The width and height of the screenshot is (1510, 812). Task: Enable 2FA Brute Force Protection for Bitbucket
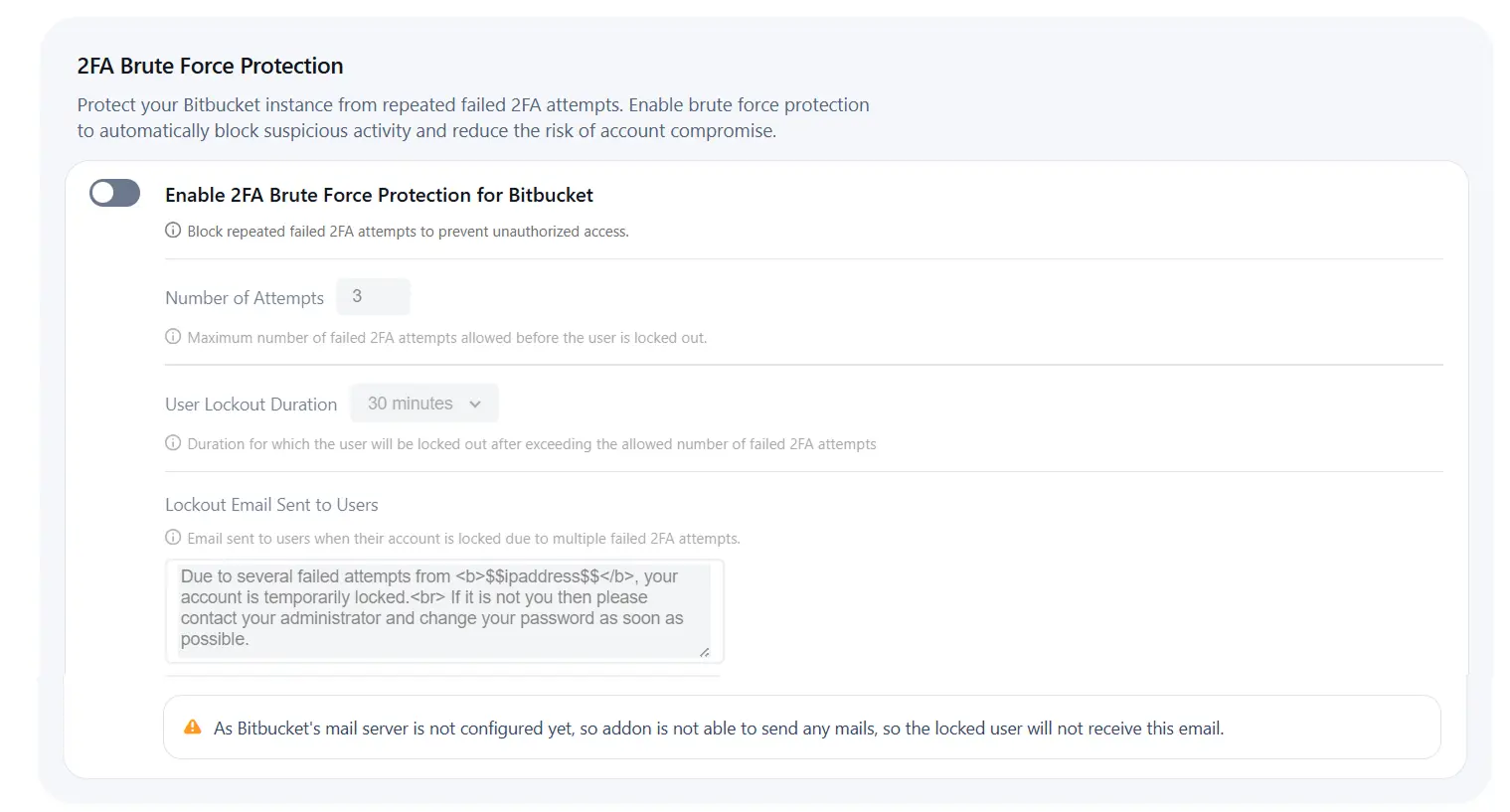point(113,193)
